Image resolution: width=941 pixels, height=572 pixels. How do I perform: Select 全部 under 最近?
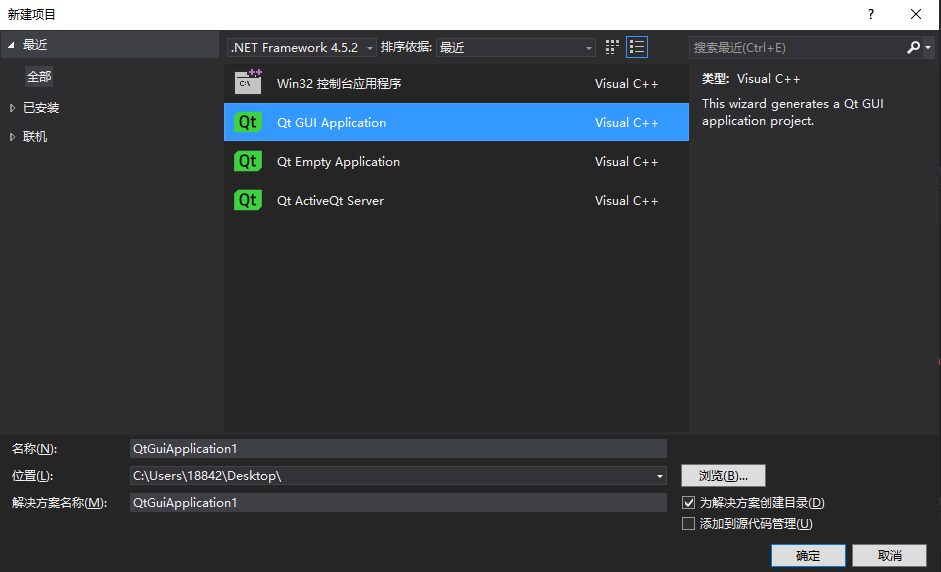pos(39,77)
